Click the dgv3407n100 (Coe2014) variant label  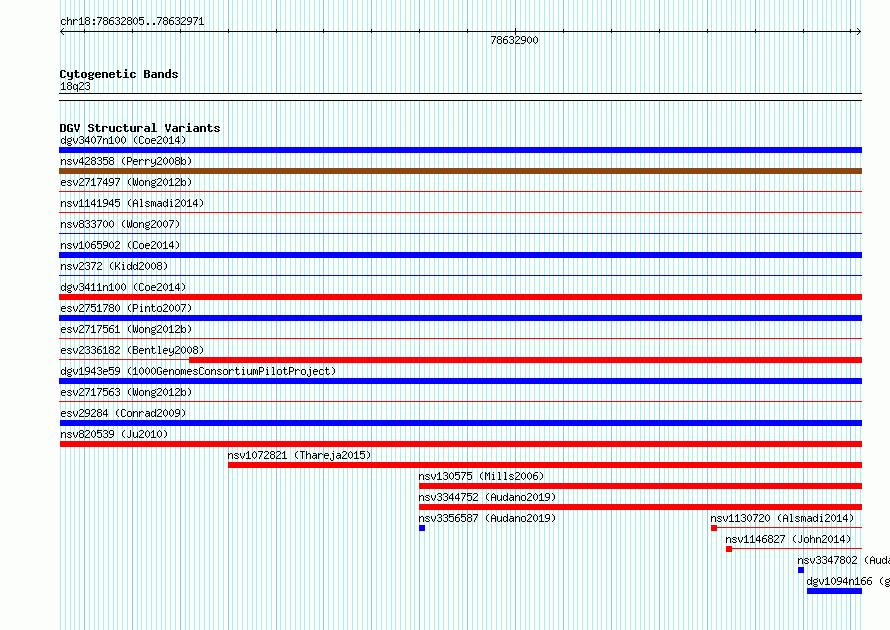[x=123, y=140]
